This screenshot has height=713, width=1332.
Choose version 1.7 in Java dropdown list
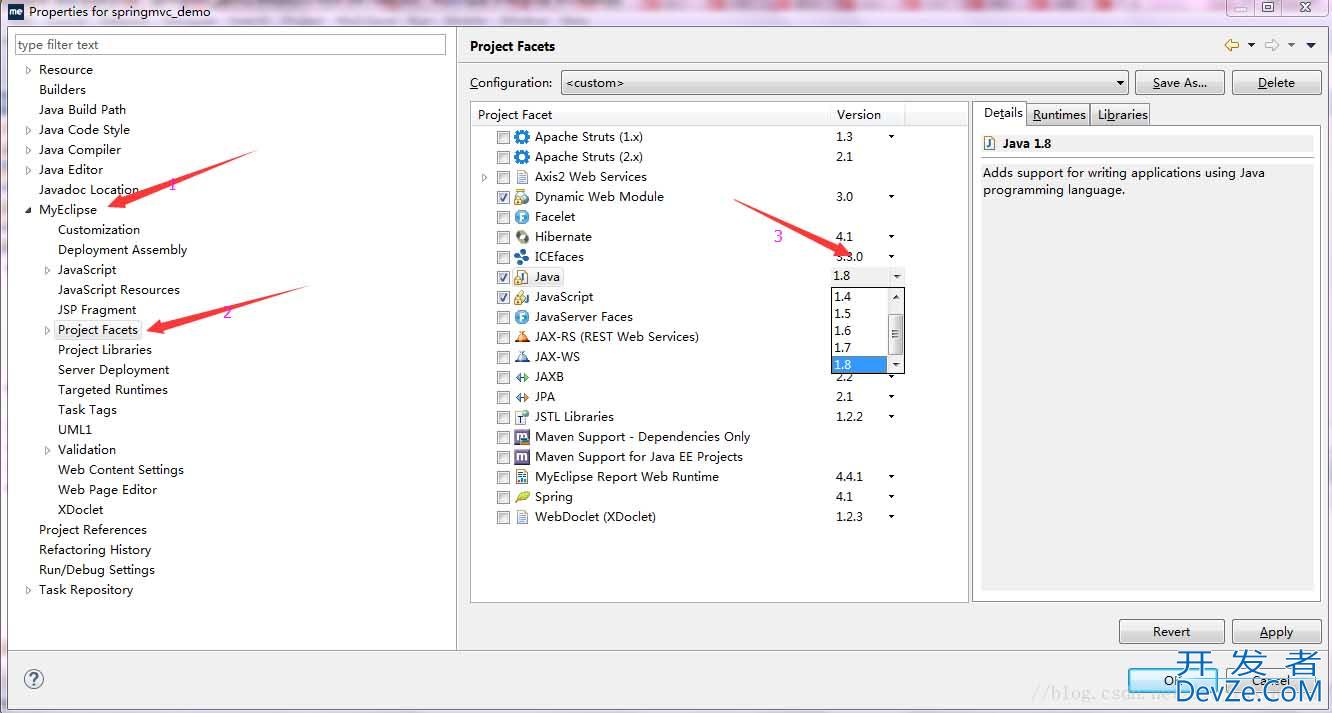tap(860, 348)
